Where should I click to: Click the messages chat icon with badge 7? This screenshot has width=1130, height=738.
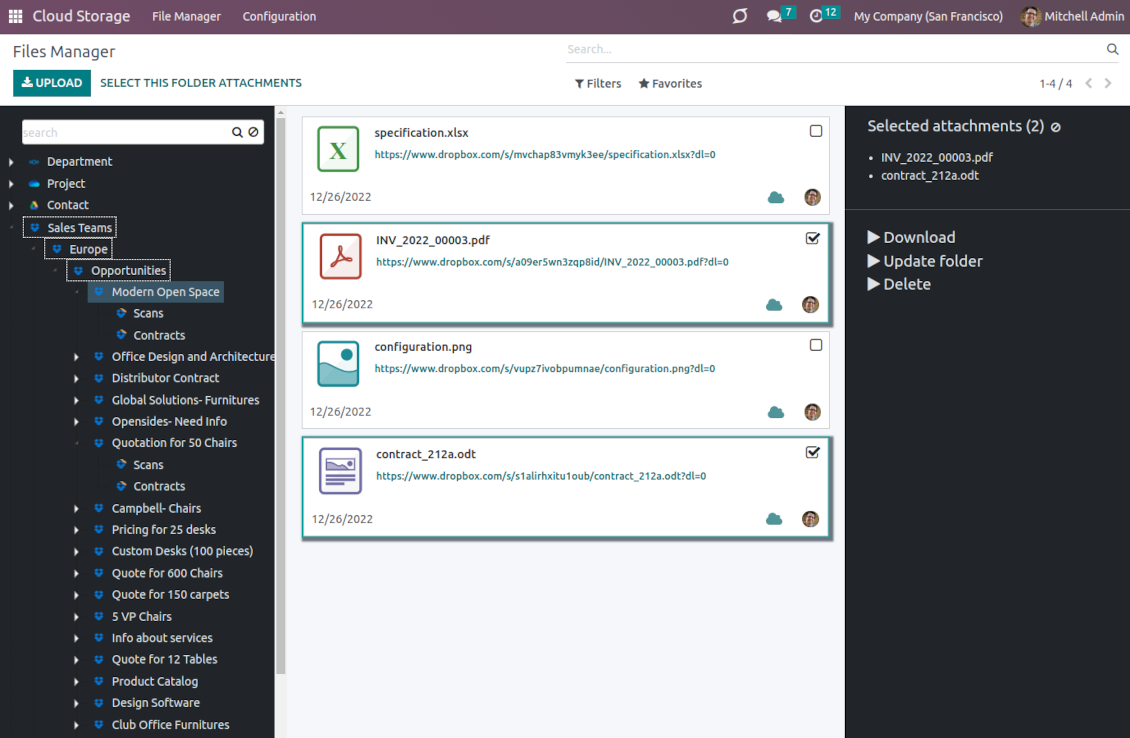tap(774, 16)
